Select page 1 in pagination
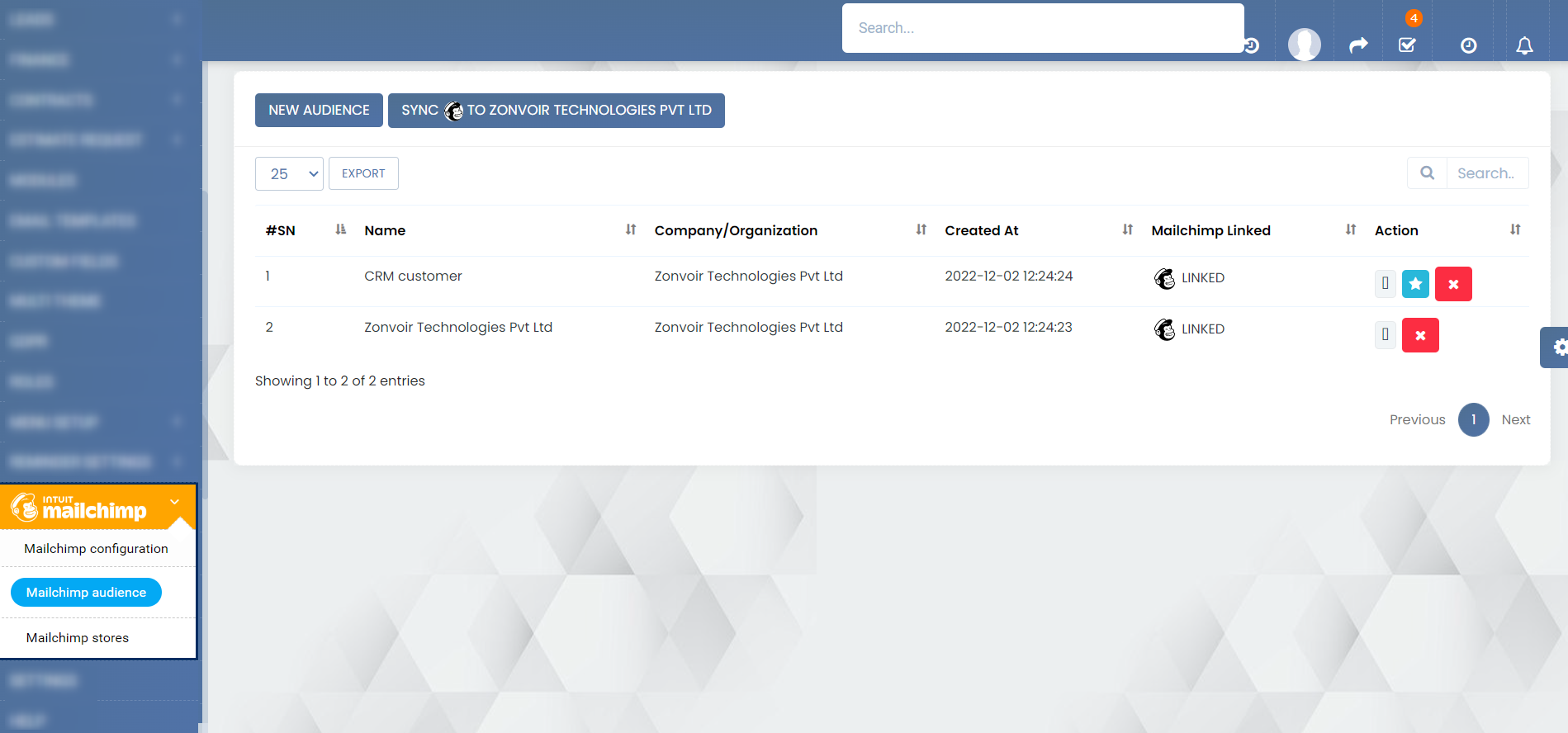Image resolution: width=1568 pixels, height=733 pixels. (x=1473, y=419)
